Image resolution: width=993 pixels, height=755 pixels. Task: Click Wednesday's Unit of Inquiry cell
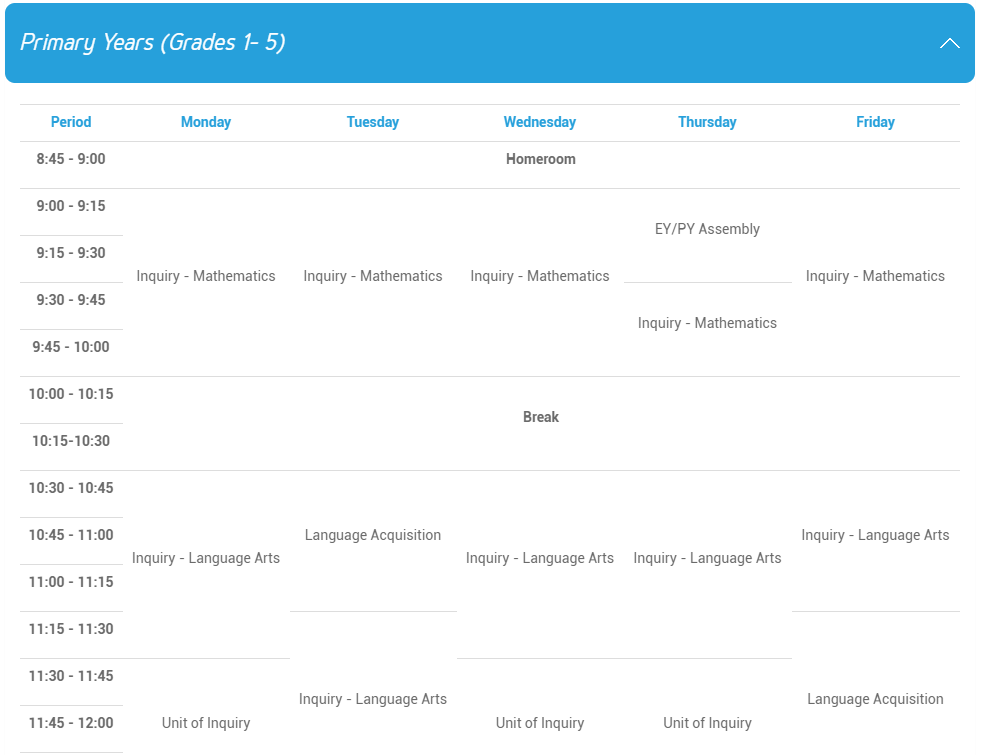click(x=540, y=723)
